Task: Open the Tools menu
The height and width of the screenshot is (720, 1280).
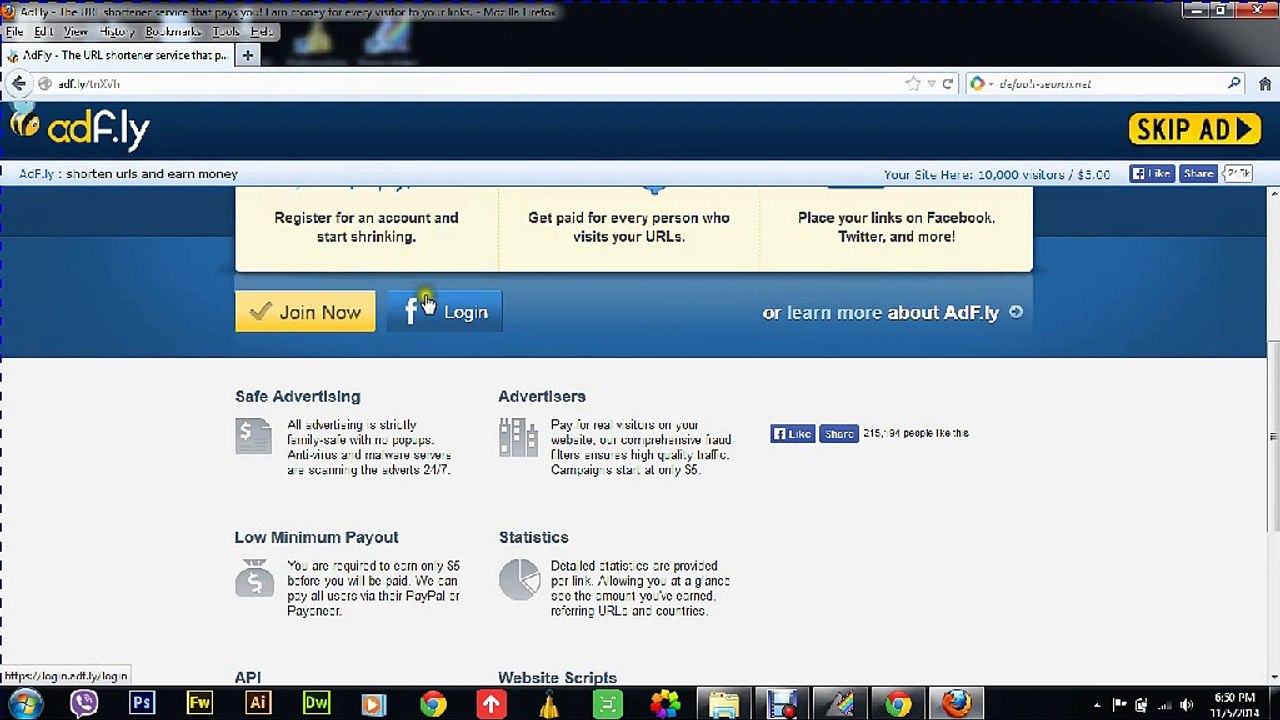Action: [x=226, y=32]
